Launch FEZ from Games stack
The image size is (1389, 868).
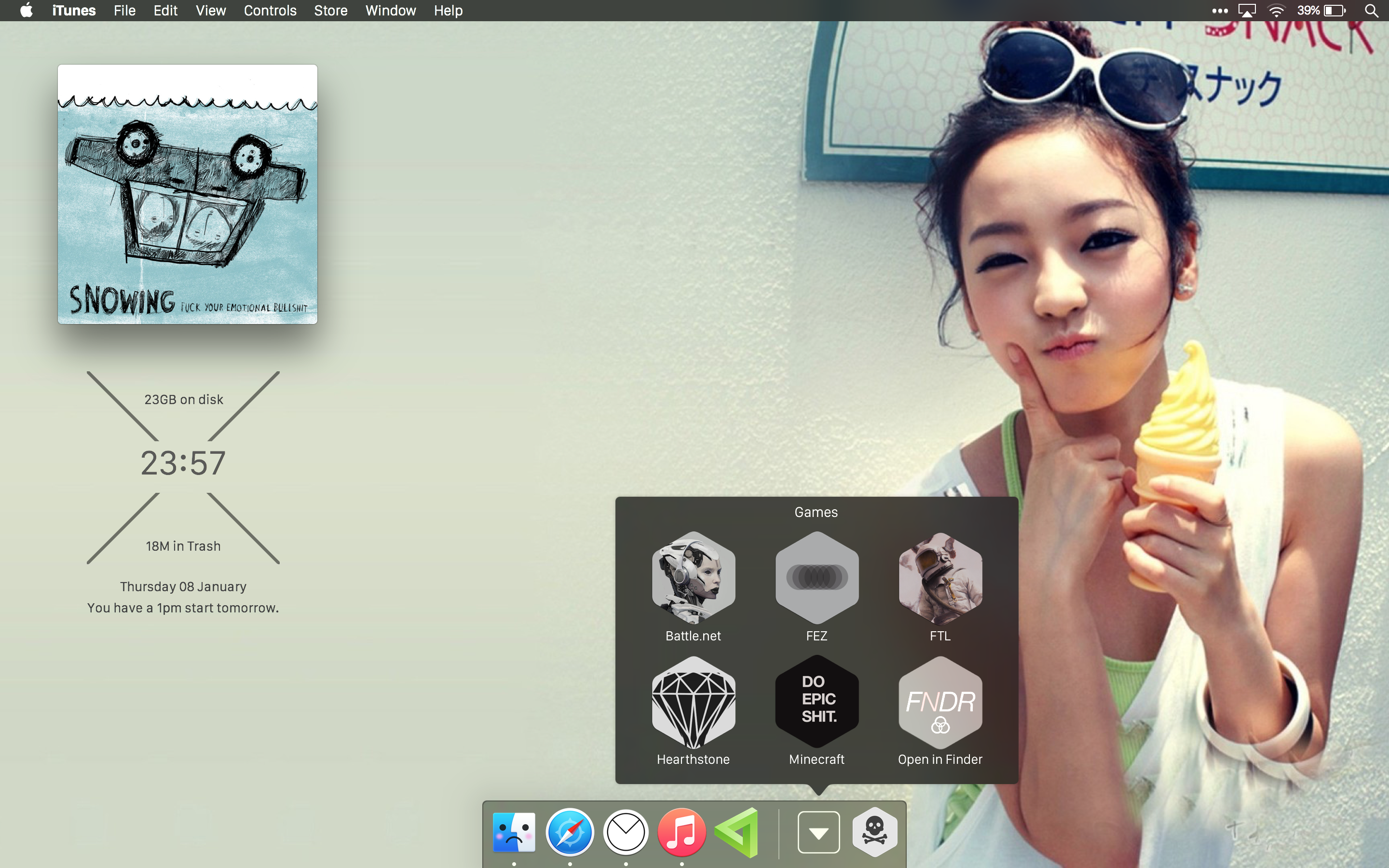tap(817, 577)
